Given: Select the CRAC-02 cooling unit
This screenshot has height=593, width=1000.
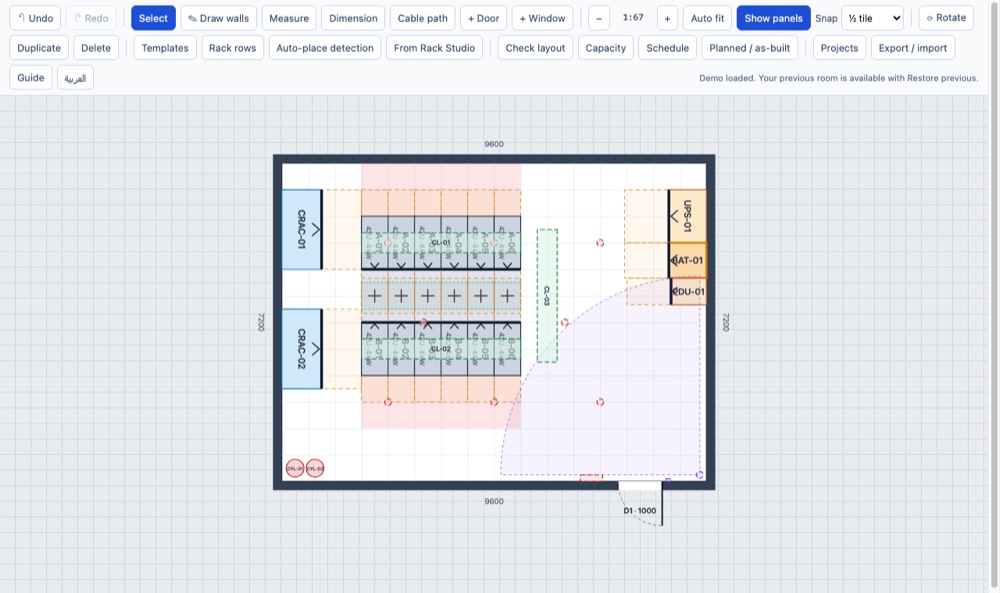Looking at the screenshot, I should (302, 349).
